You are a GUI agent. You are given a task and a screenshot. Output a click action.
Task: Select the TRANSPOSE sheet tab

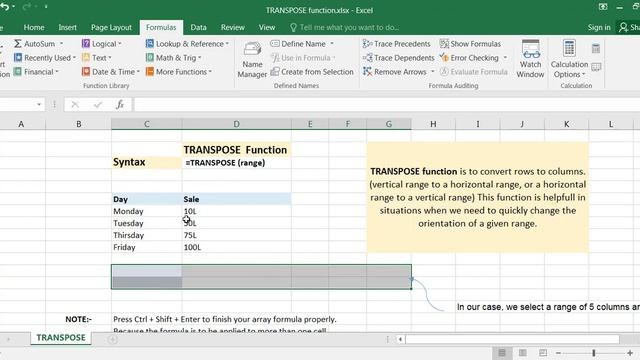point(61,338)
